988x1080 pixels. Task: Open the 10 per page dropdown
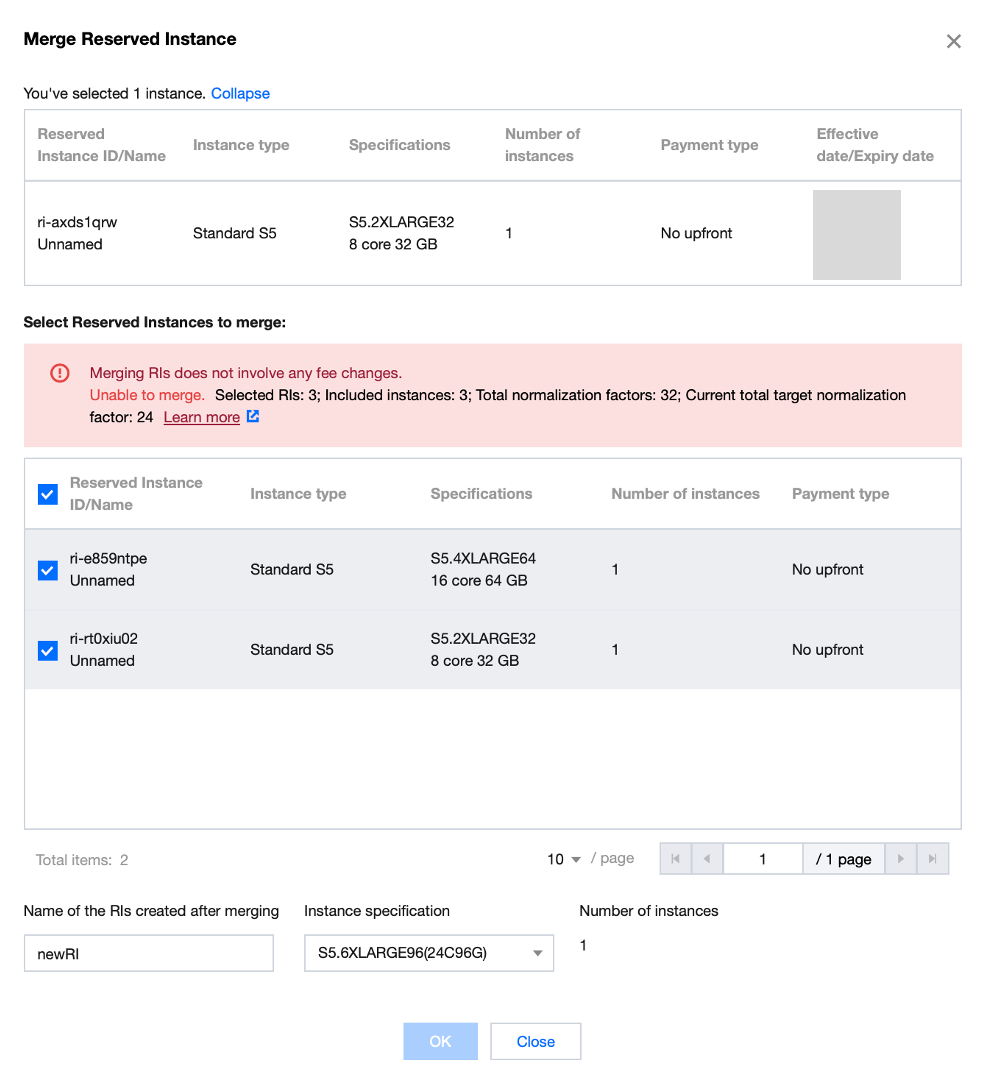coord(564,859)
